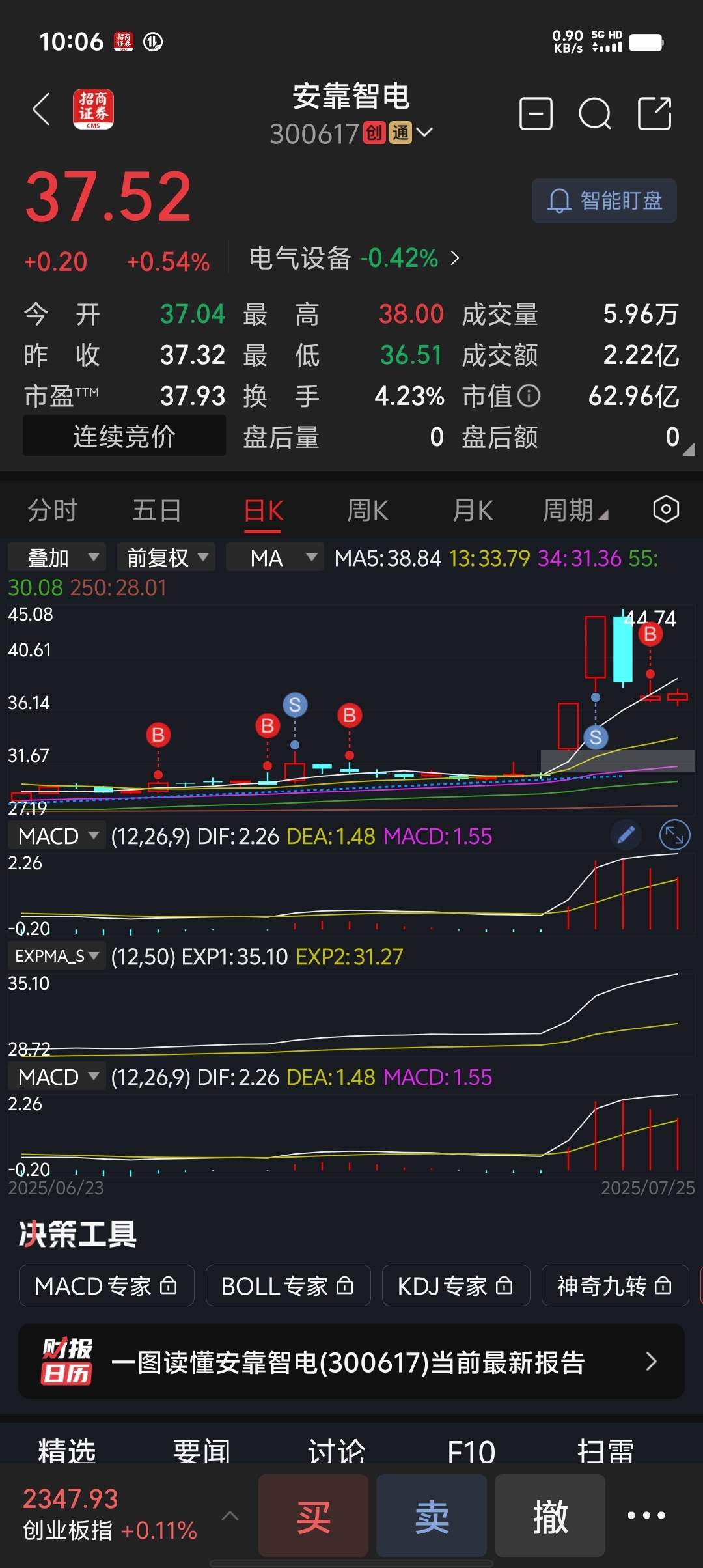703x1568 pixels.
Task: Select the 日K chart tab
Action: pos(264,511)
